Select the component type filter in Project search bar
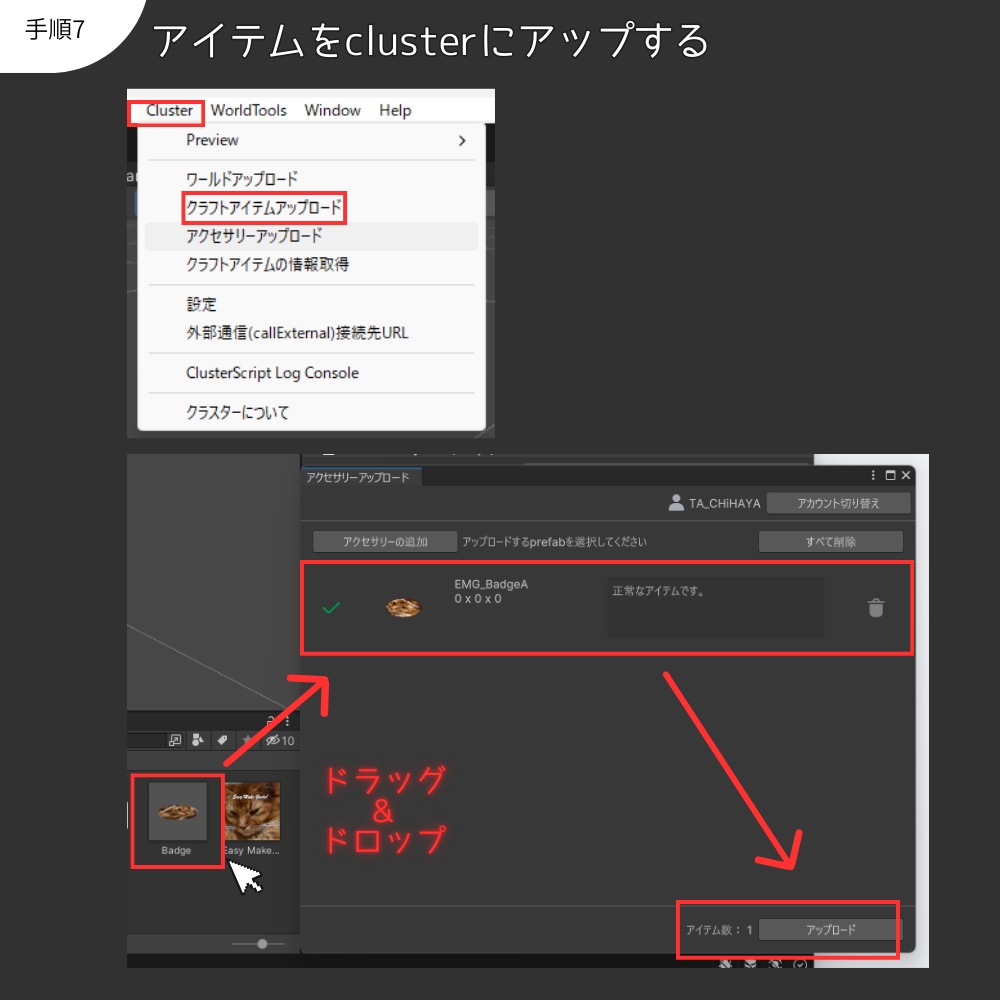The width and height of the screenshot is (1000, 1000). coord(199,740)
